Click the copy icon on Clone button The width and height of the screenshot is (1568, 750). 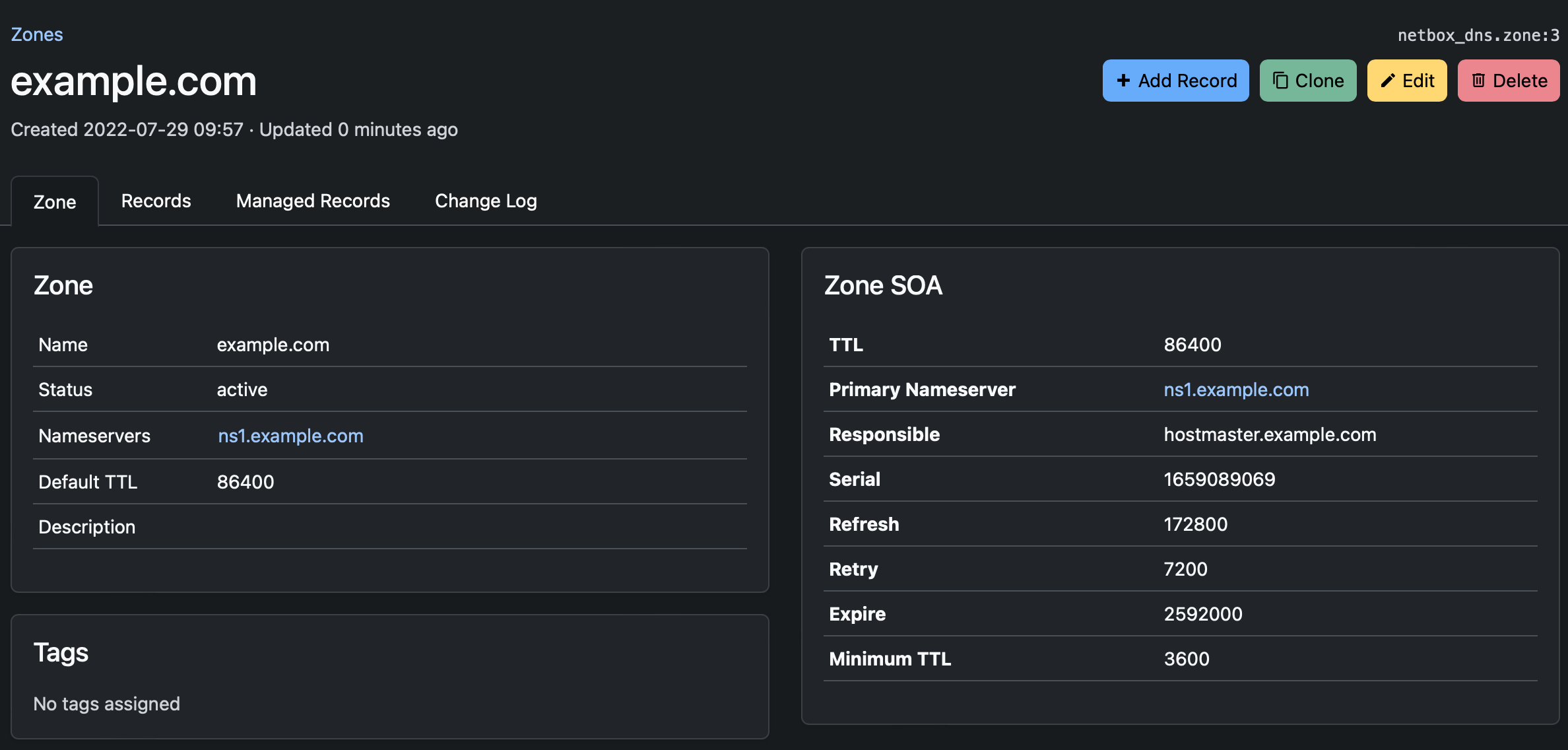1280,81
